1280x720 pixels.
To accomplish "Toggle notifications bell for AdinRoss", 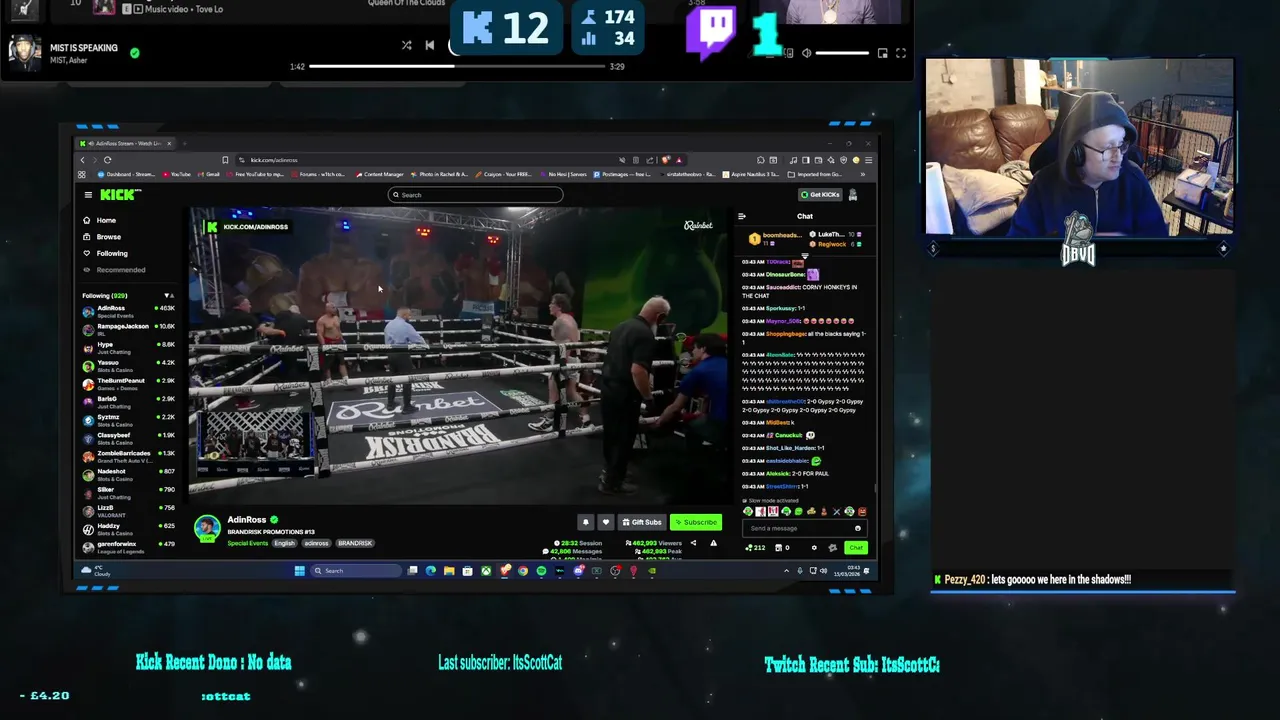I will [586, 522].
